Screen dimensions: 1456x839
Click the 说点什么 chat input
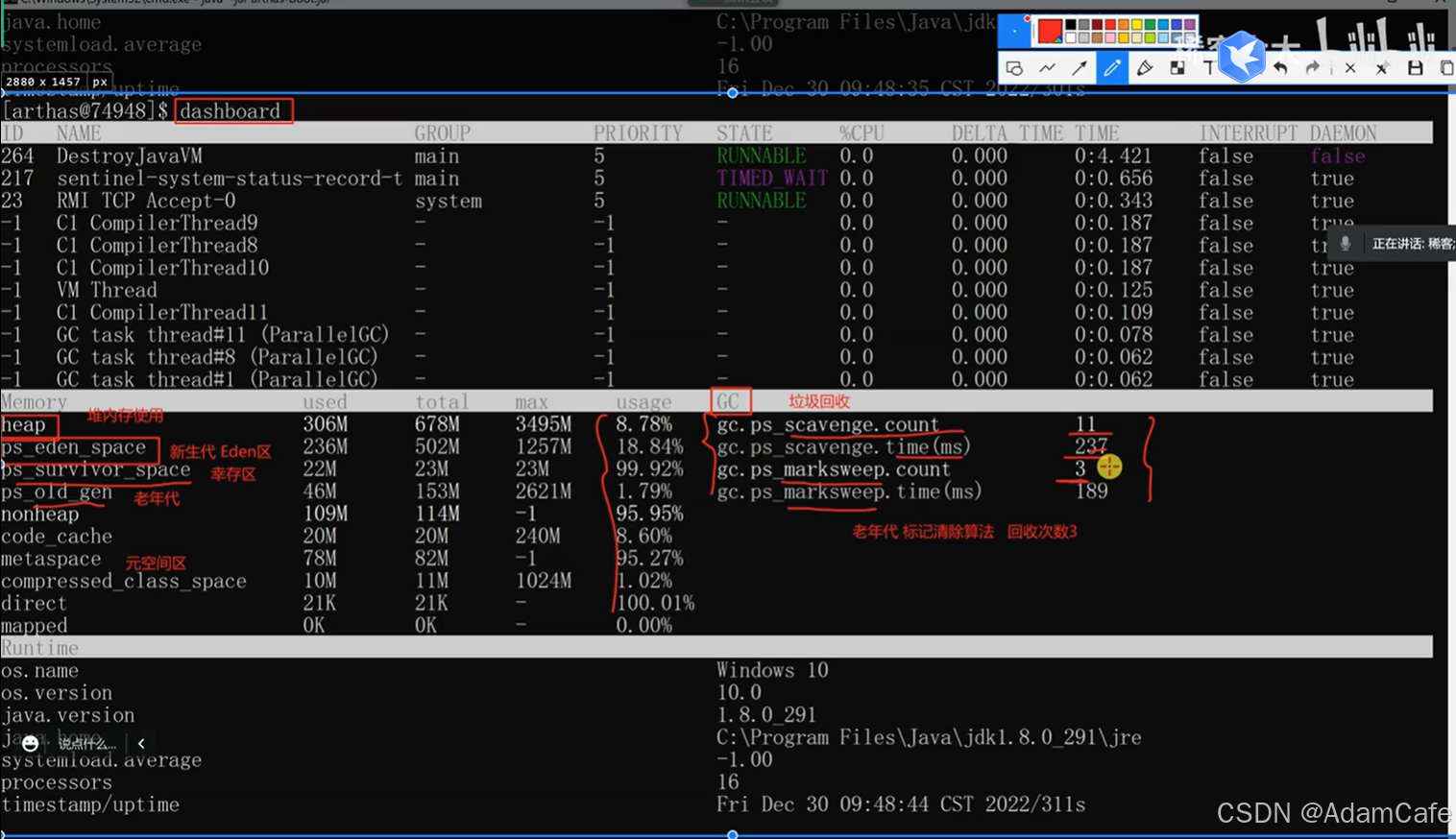[86, 743]
